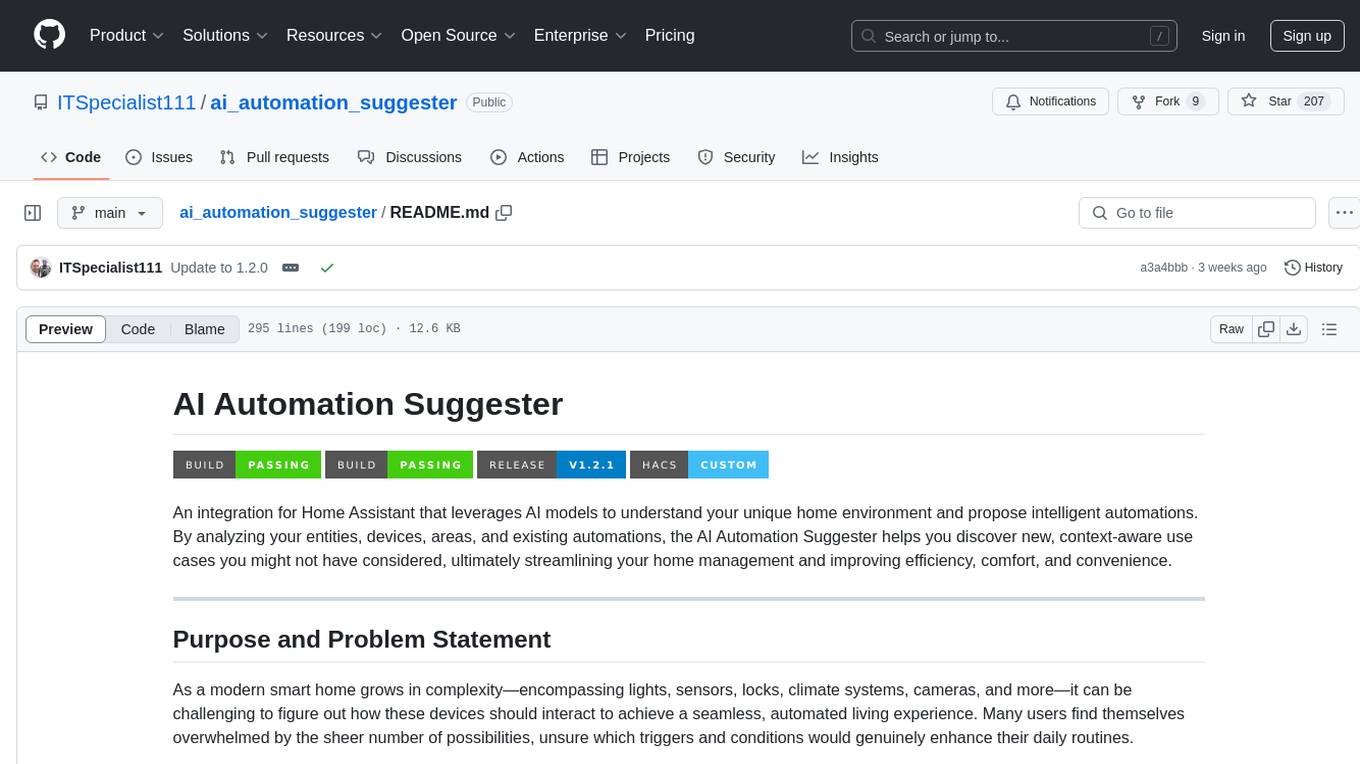1360x764 pixels.
Task: Switch to the Insights tab
Action: click(x=840, y=157)
